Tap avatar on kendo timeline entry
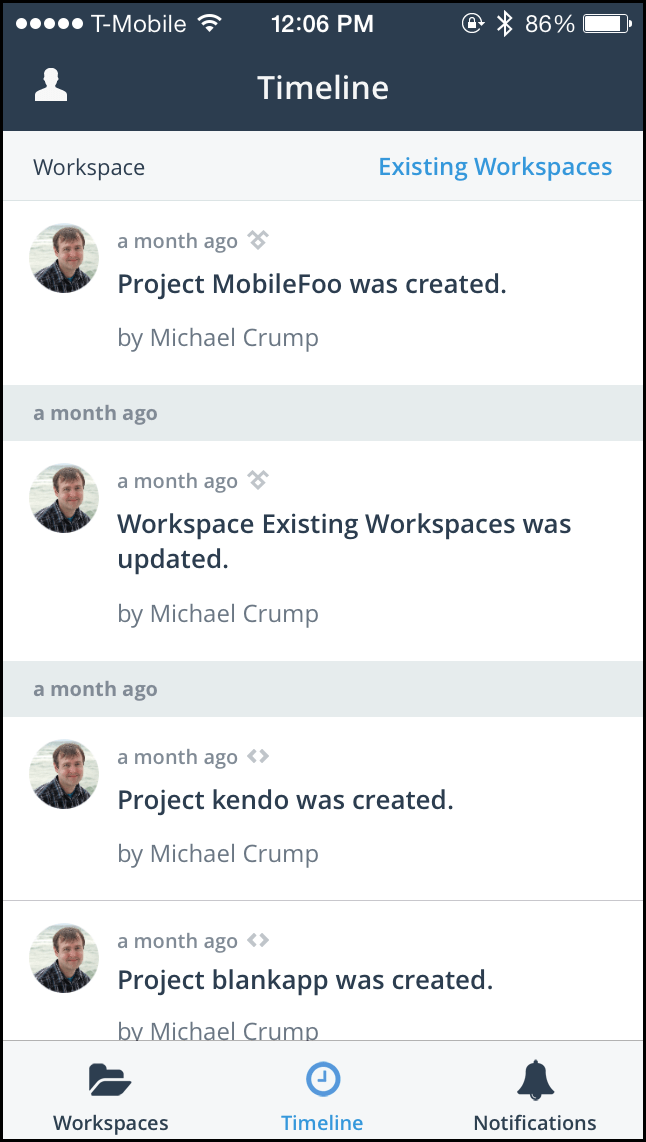 click(64, 774)
